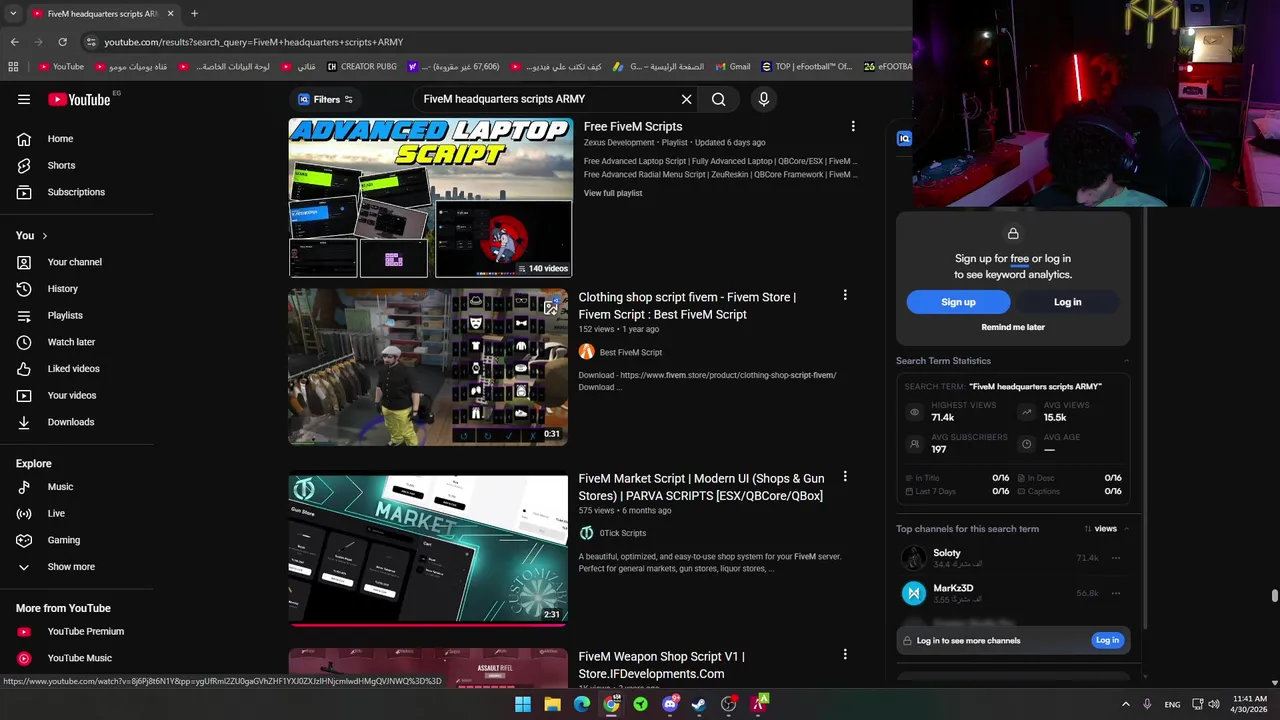This screenshot has height=720, width=1280.
Task: Open Windows Start menu
Action: (x=522, y=704)
